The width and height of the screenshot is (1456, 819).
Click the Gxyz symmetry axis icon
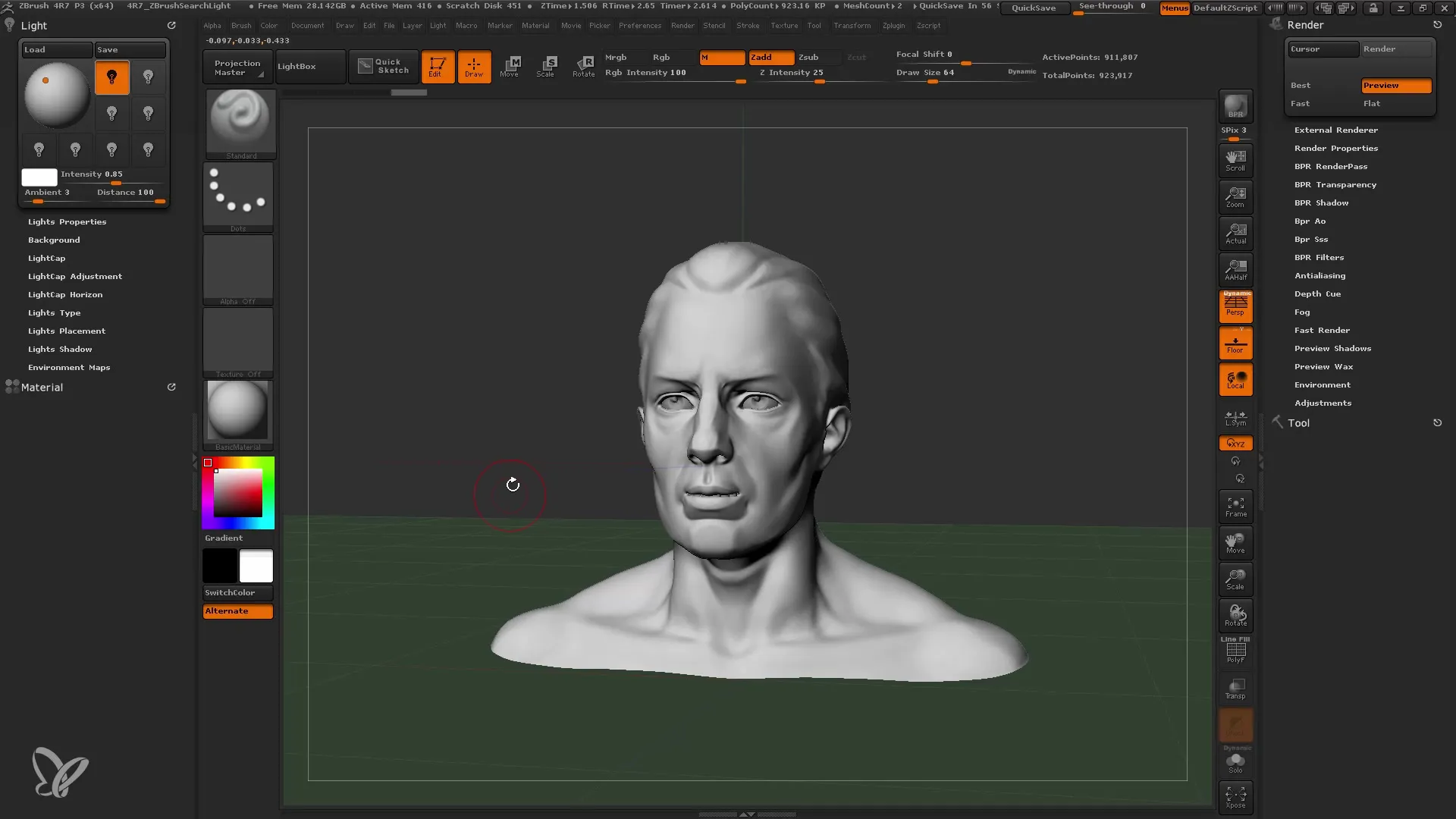(1237, 444)
